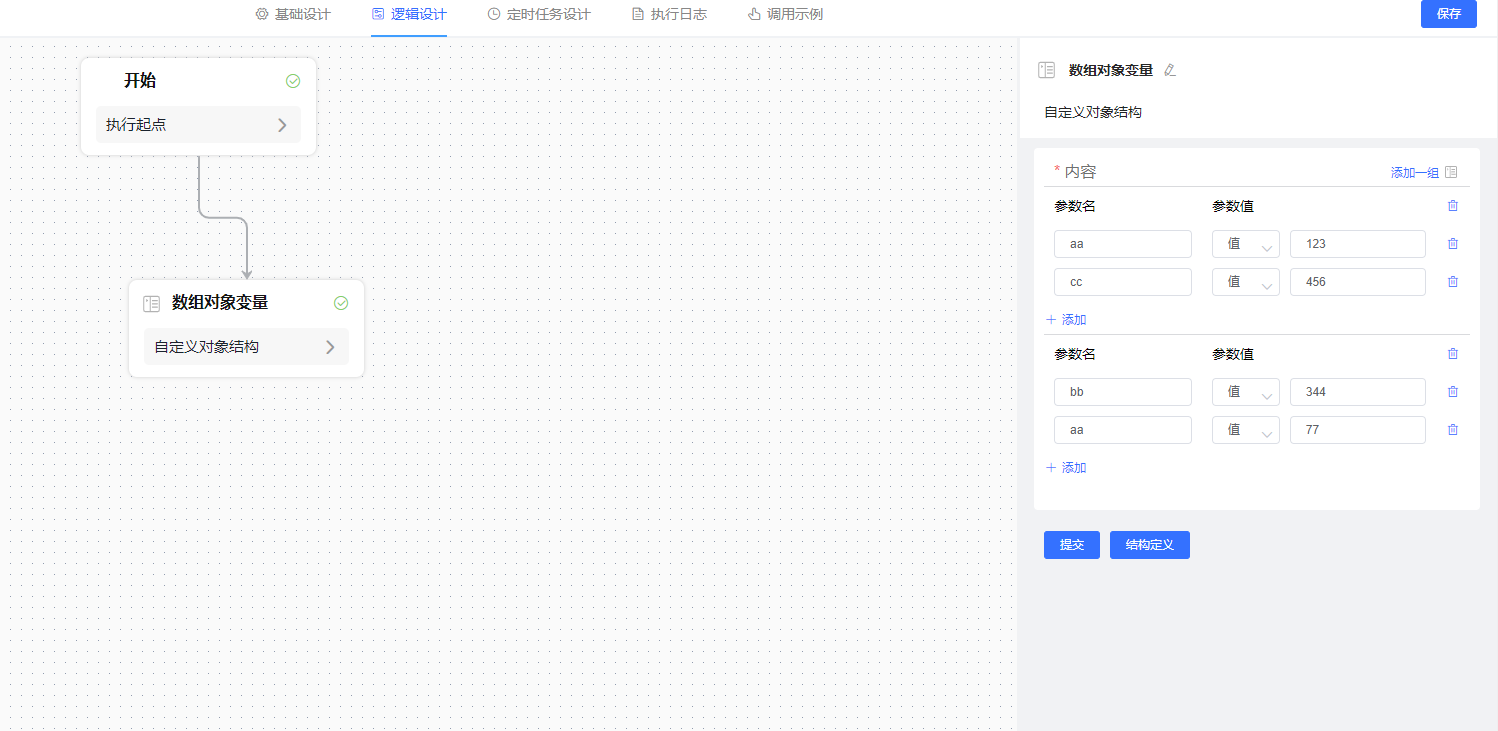The height and width of the screenshot is (731, 1498).
Task: Click the 结构定义 button
Action: [x=1149, y=545]
